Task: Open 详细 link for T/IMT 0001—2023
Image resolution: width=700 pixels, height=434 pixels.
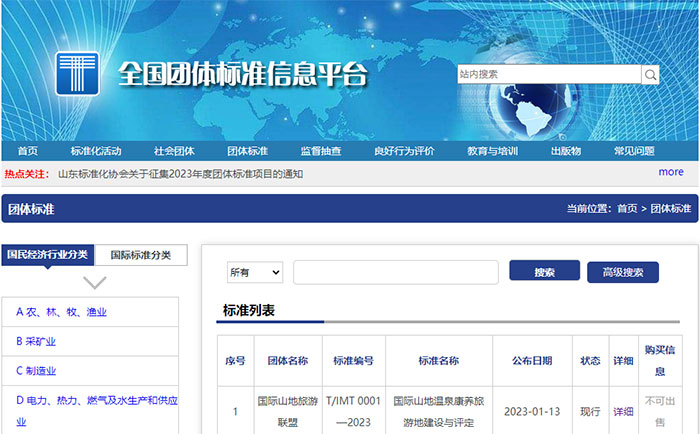Action: click(623, 411)
